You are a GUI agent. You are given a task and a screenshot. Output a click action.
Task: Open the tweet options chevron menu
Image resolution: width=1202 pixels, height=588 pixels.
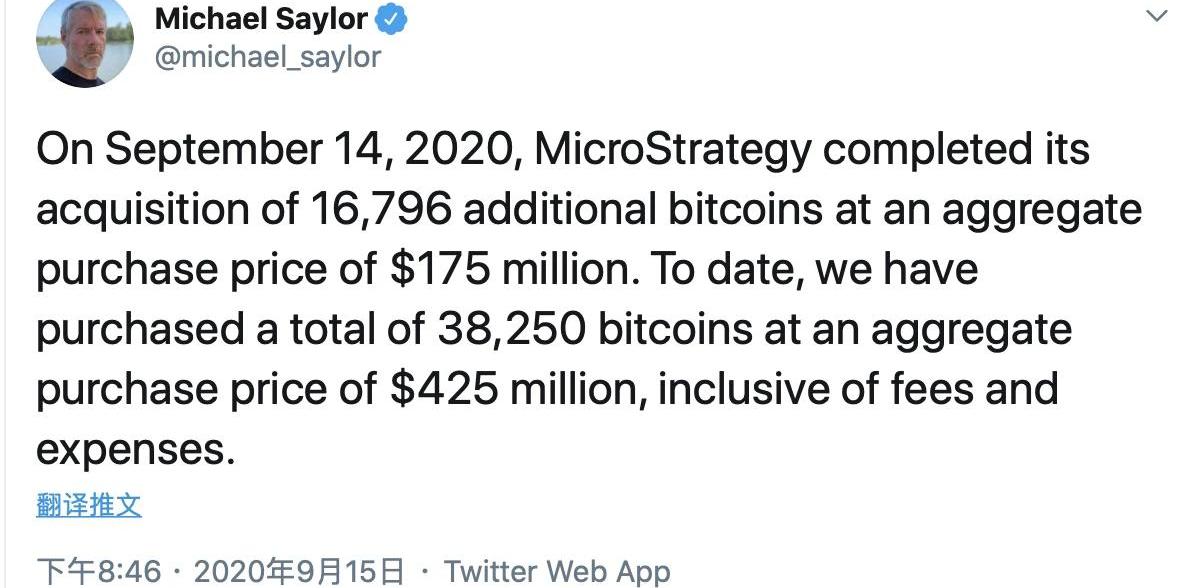(1155, 17)
